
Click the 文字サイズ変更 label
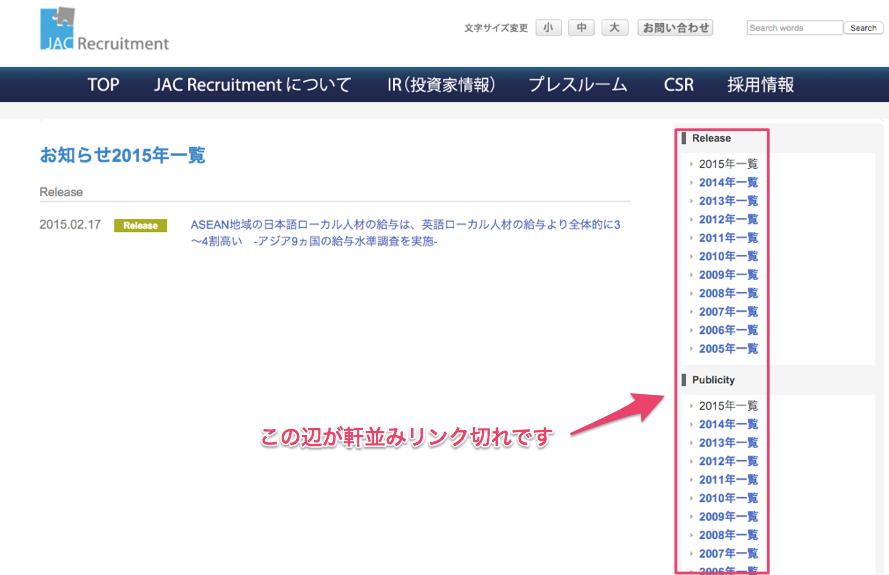[496, 28]
